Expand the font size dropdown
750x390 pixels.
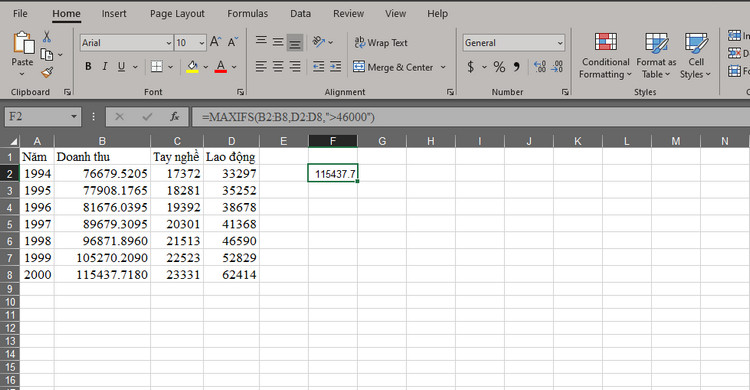point(202,43)
